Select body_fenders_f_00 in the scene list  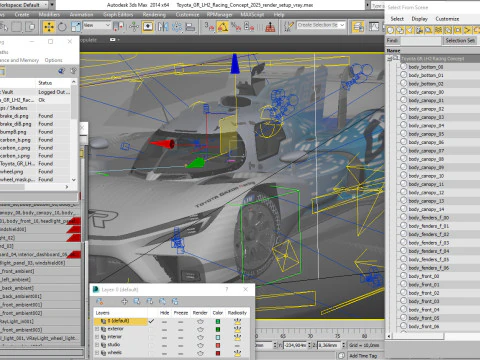tap(429, 218)
